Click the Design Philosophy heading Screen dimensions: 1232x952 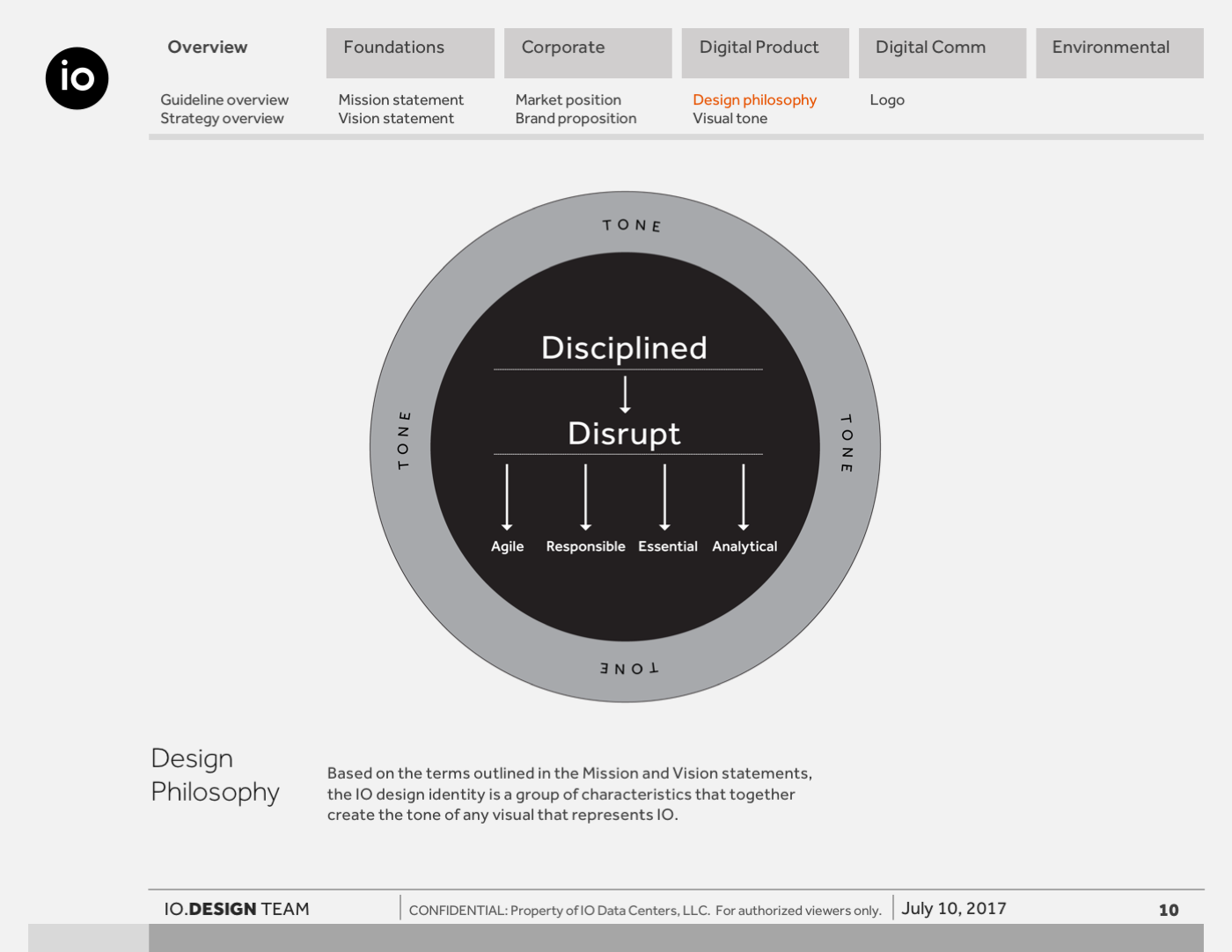pyautogui.click(x=215, y=775)
